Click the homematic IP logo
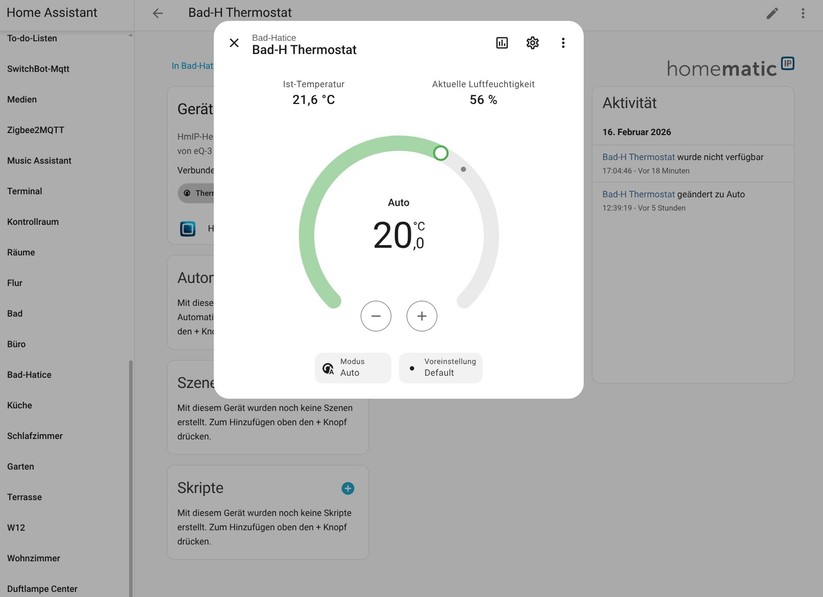 pos(730,68)
